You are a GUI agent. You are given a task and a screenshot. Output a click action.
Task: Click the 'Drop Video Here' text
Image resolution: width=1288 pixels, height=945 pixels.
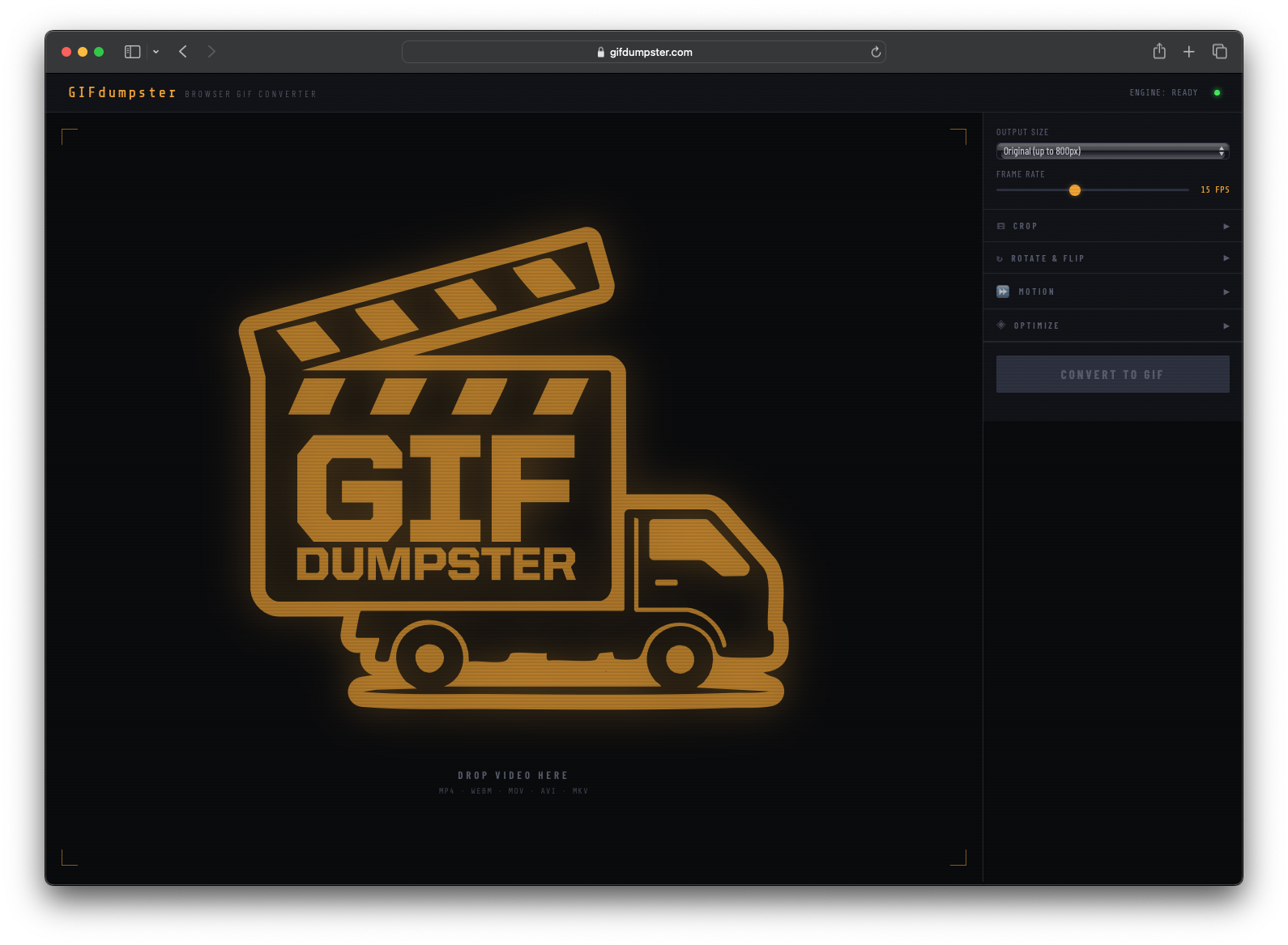[x=513, y=775]
